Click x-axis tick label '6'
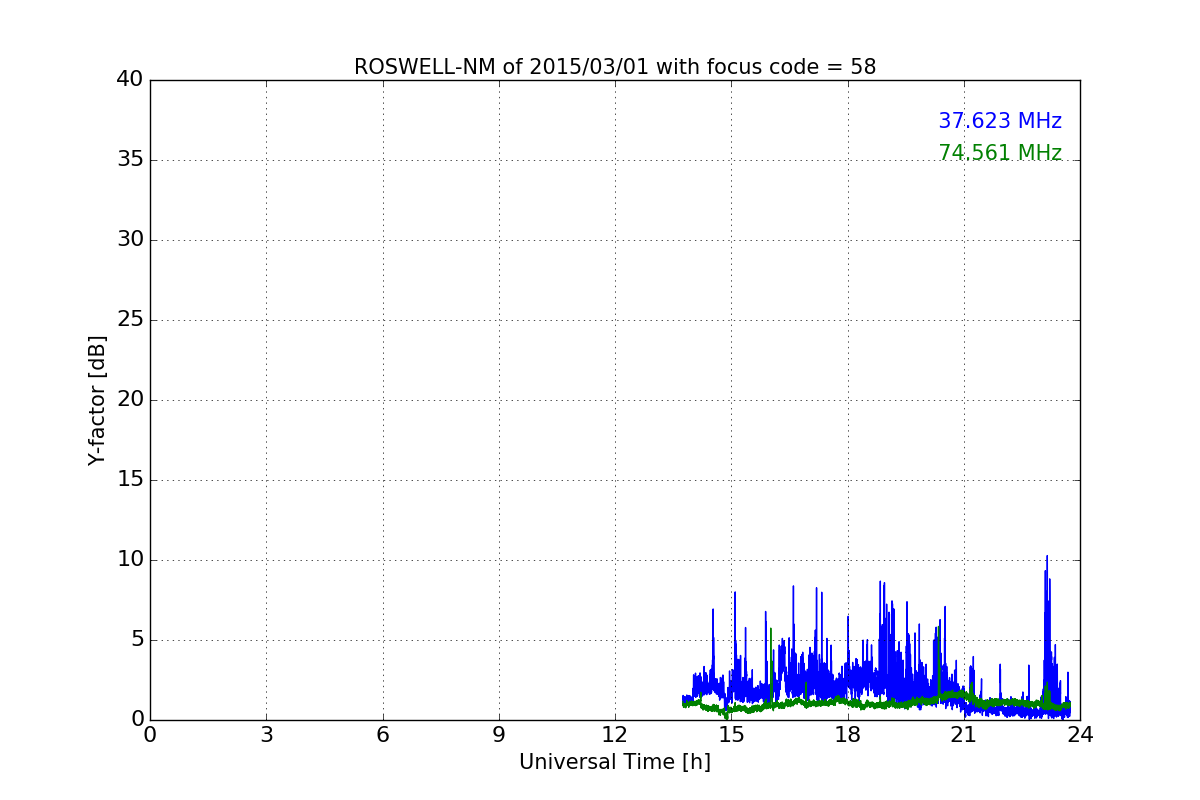This screenshot has width=1200, height=800. [x=382, y=735]
